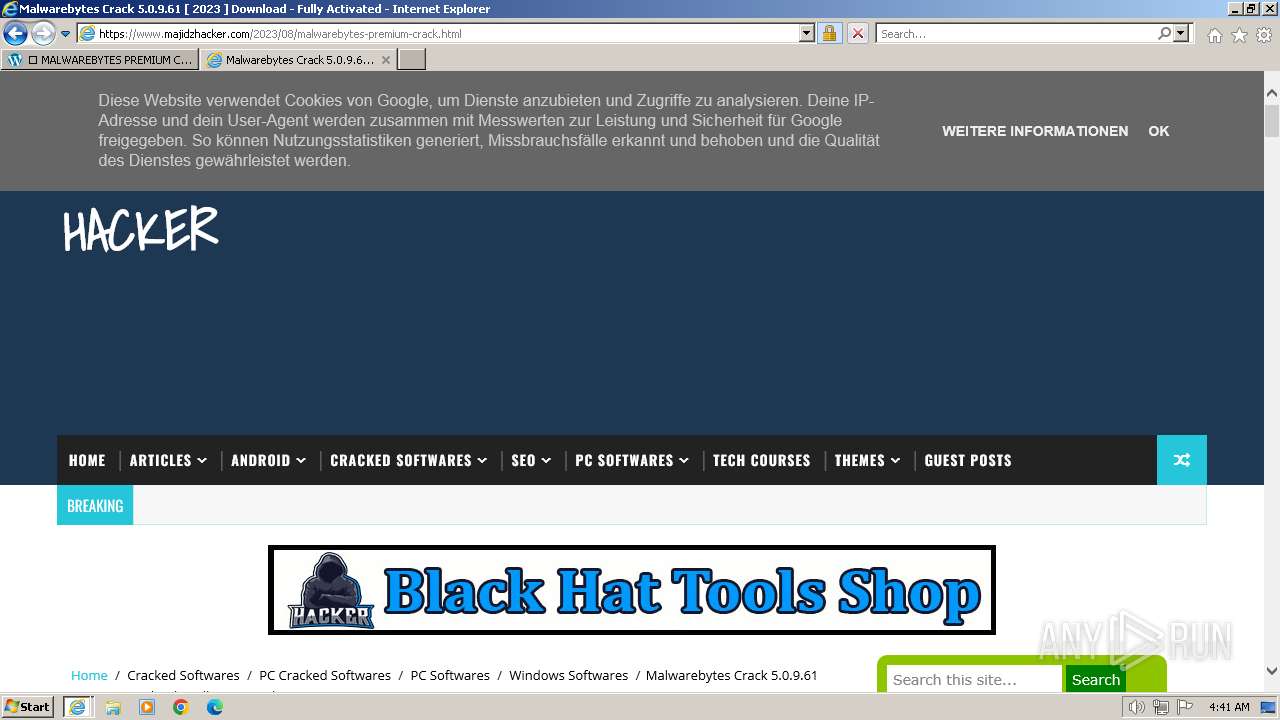This screenshot has height=720, width=1280.
Task: Click the page scrollbar up arrow
Action: 1272,93
